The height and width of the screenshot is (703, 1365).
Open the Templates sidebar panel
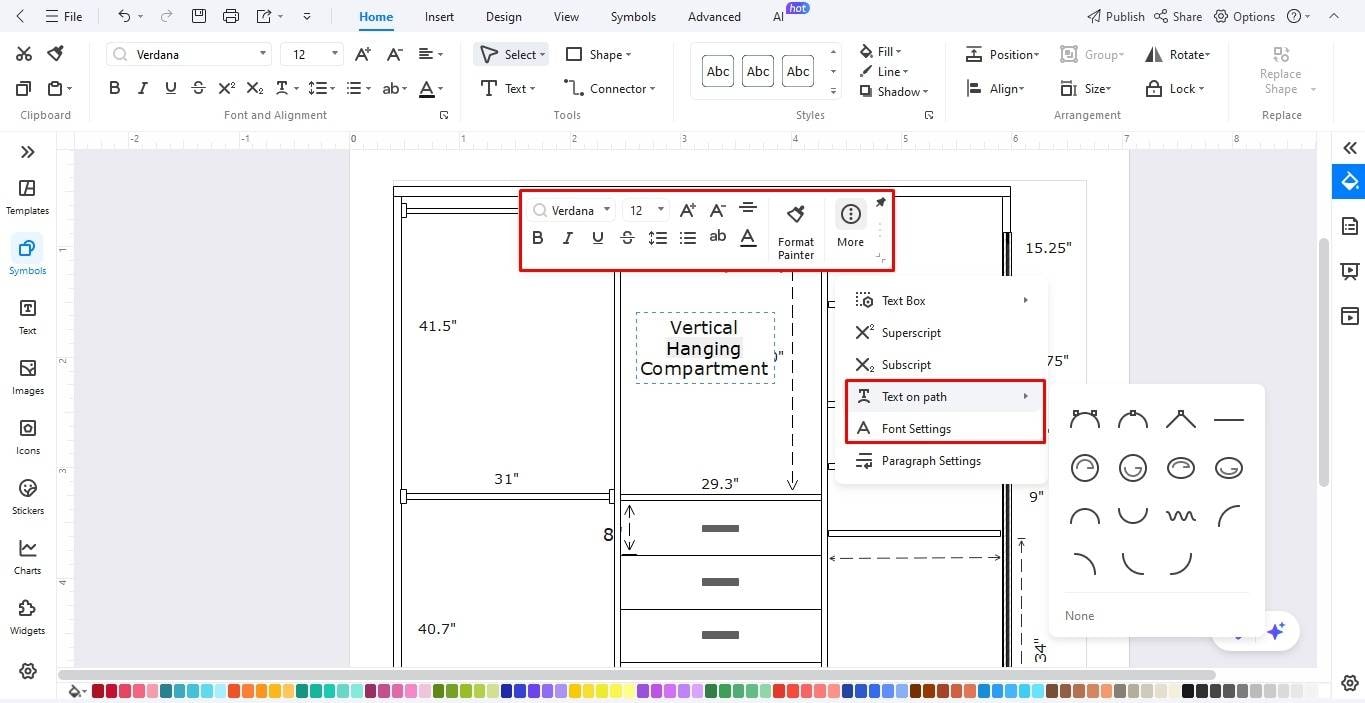[28, 197]
